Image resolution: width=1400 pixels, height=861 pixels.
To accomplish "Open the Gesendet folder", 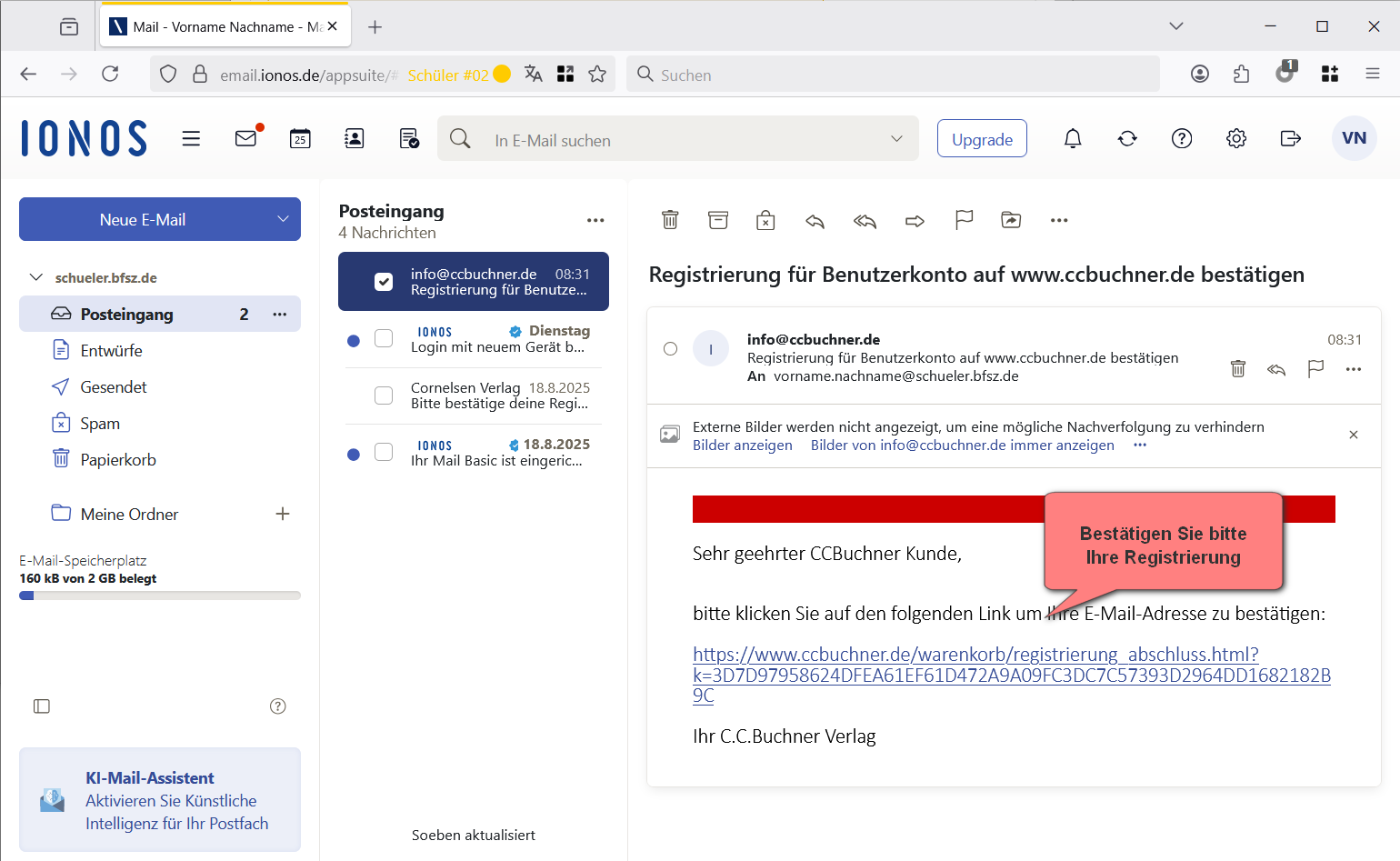I will pos(114,387).
